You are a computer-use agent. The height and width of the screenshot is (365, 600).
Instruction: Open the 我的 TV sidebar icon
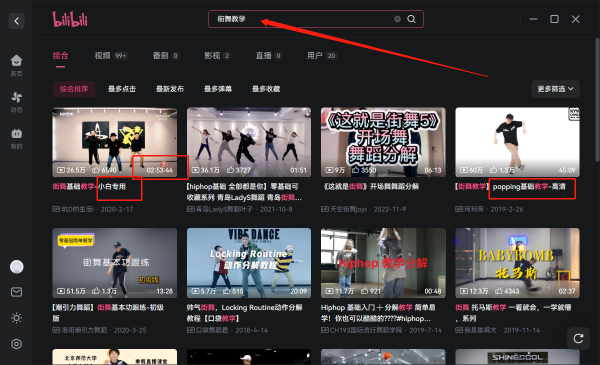pos(16,138)
